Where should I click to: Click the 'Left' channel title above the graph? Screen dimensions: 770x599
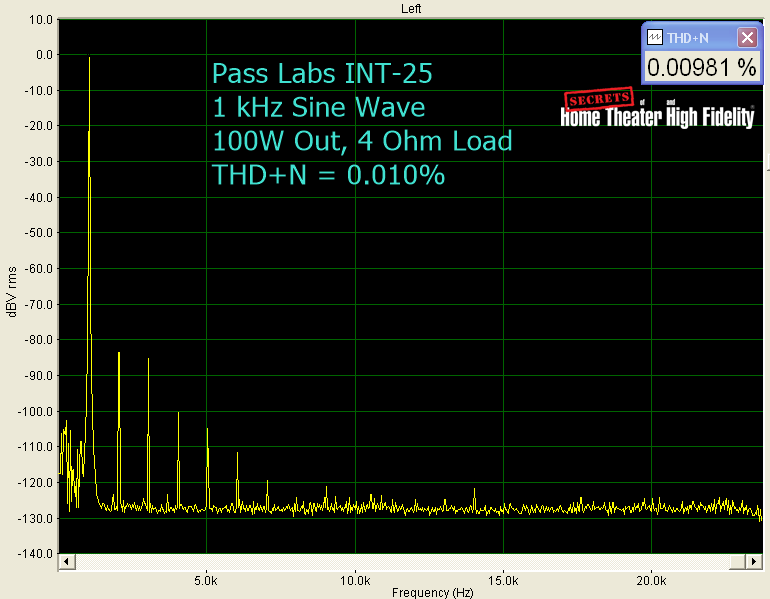[411, 8]
